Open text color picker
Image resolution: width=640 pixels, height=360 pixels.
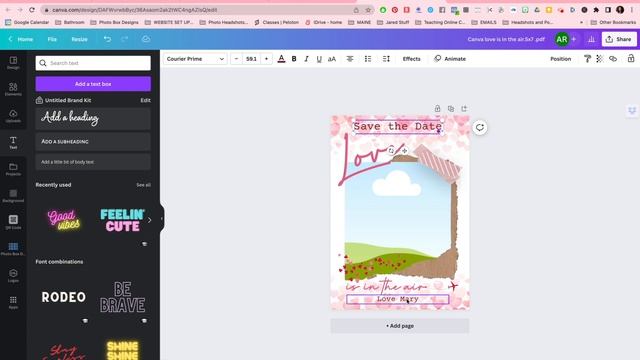click(281, 59)
